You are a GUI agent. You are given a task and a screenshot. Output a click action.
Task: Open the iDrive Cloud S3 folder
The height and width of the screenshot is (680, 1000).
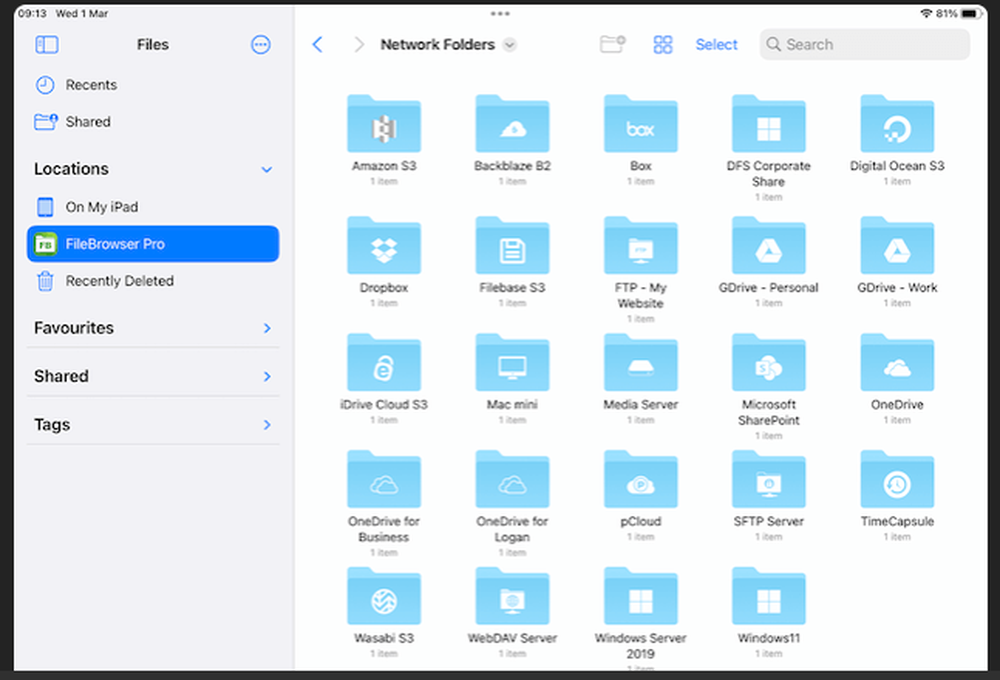click(384, 362)
